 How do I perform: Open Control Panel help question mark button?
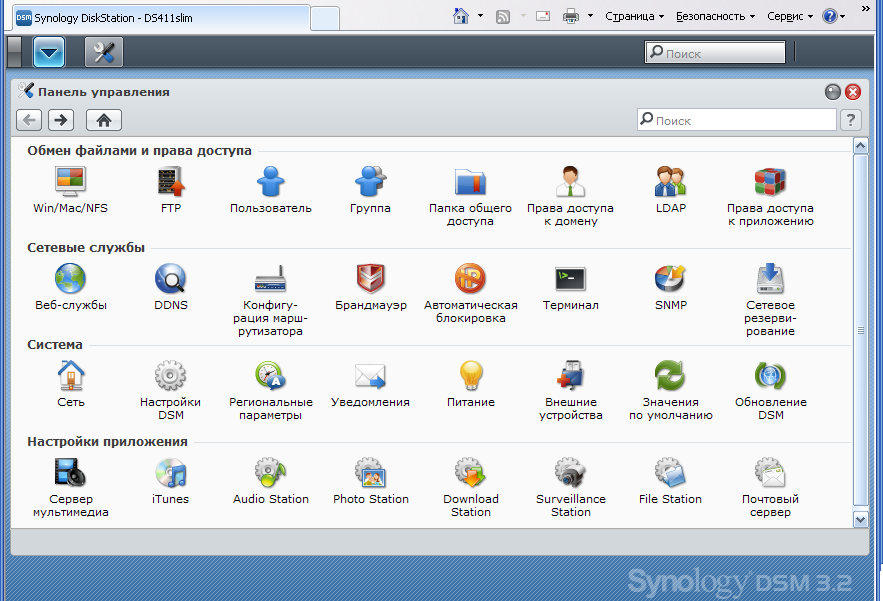tap(851, 120)
